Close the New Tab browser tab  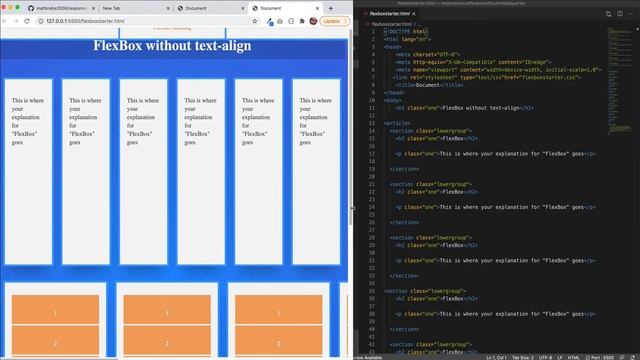[x=168, y=8]
